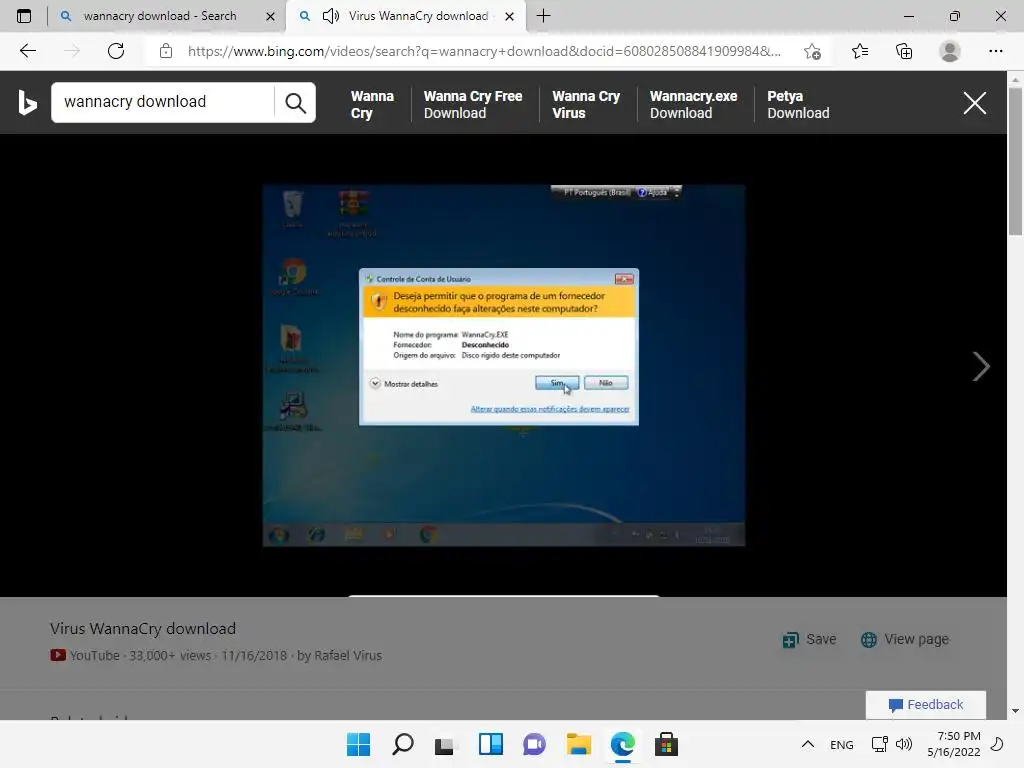Screen dimensions: 1024x768
Task: Go back to previous page
Action: click(27, 51)
